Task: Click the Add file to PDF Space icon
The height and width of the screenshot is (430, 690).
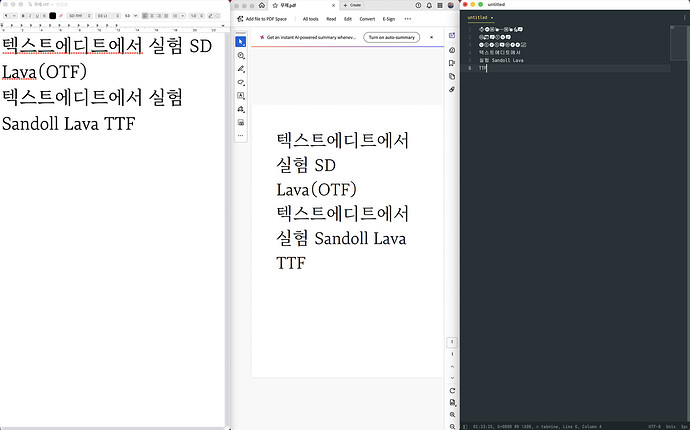Action: pos(240,19)
